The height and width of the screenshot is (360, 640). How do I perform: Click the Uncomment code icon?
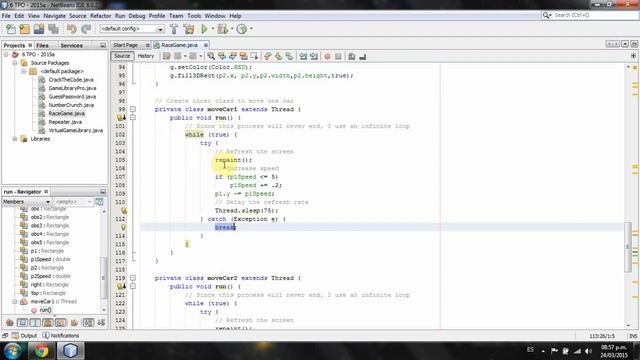[x=362, y=56]
